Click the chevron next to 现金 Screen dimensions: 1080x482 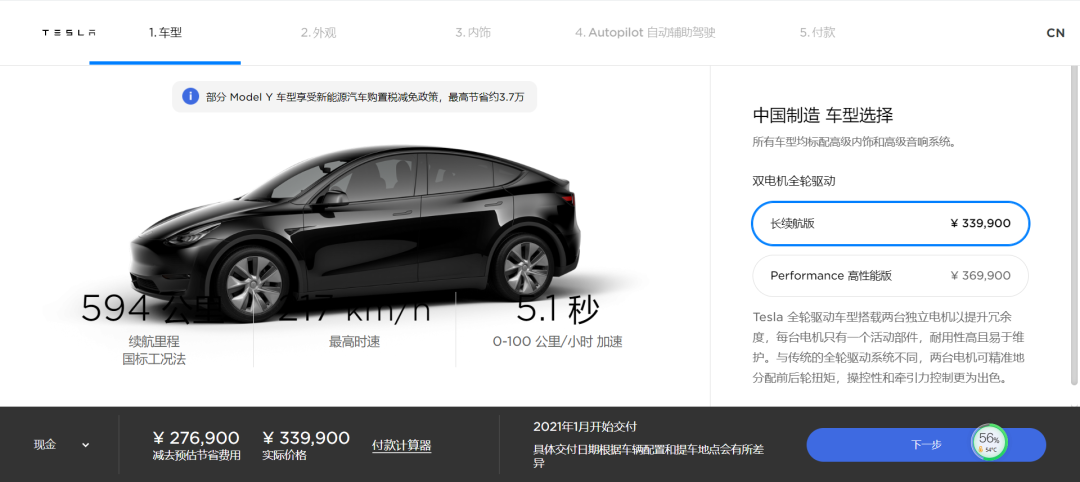click(85, 445)
